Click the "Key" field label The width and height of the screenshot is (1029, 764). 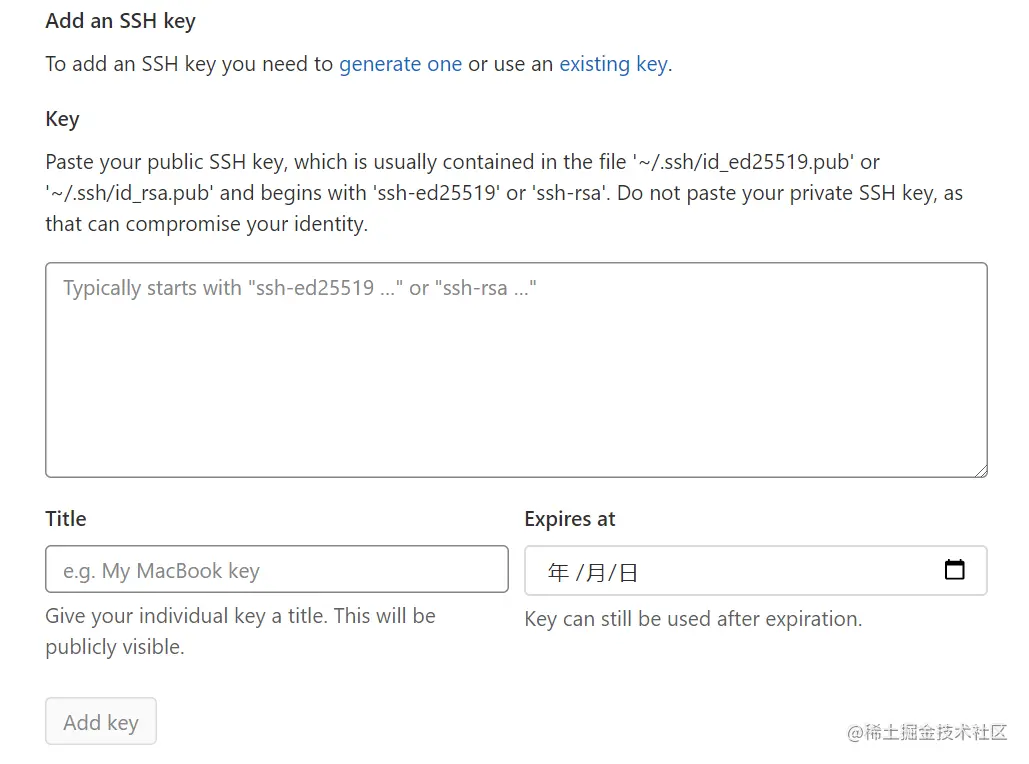tap(62, 119)
